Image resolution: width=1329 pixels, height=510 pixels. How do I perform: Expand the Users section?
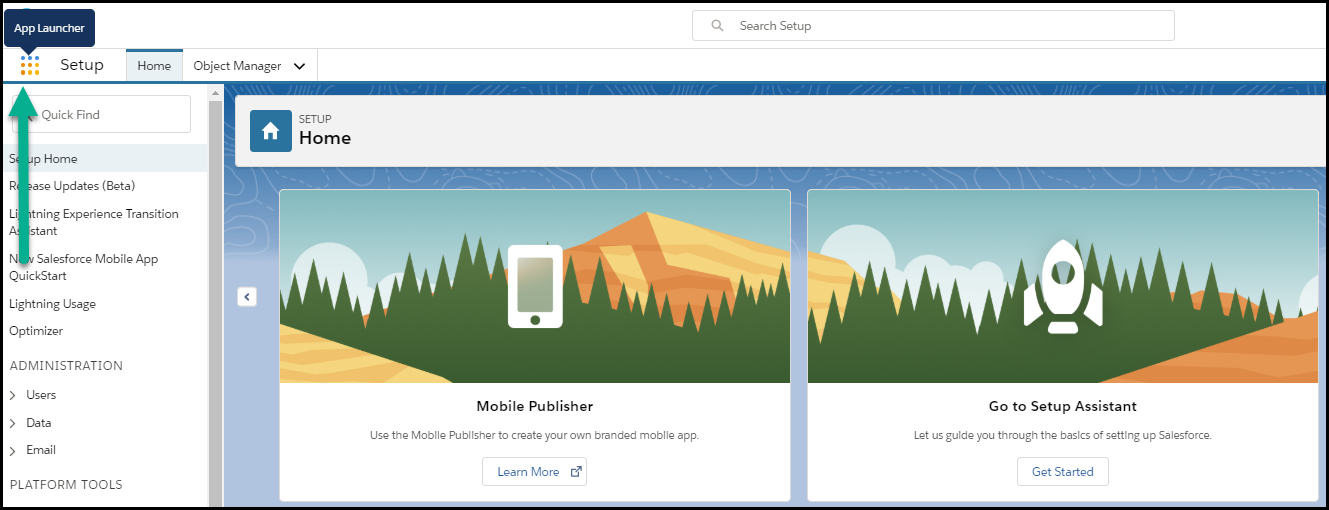point(13,395)
